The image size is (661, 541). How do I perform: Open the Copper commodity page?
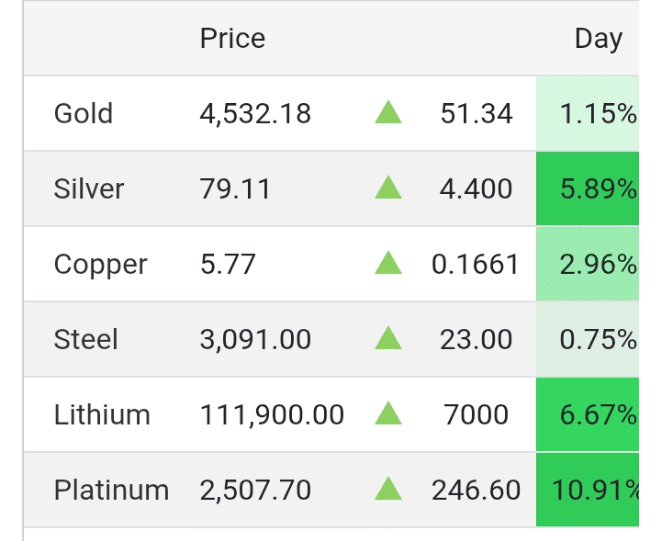100,265
